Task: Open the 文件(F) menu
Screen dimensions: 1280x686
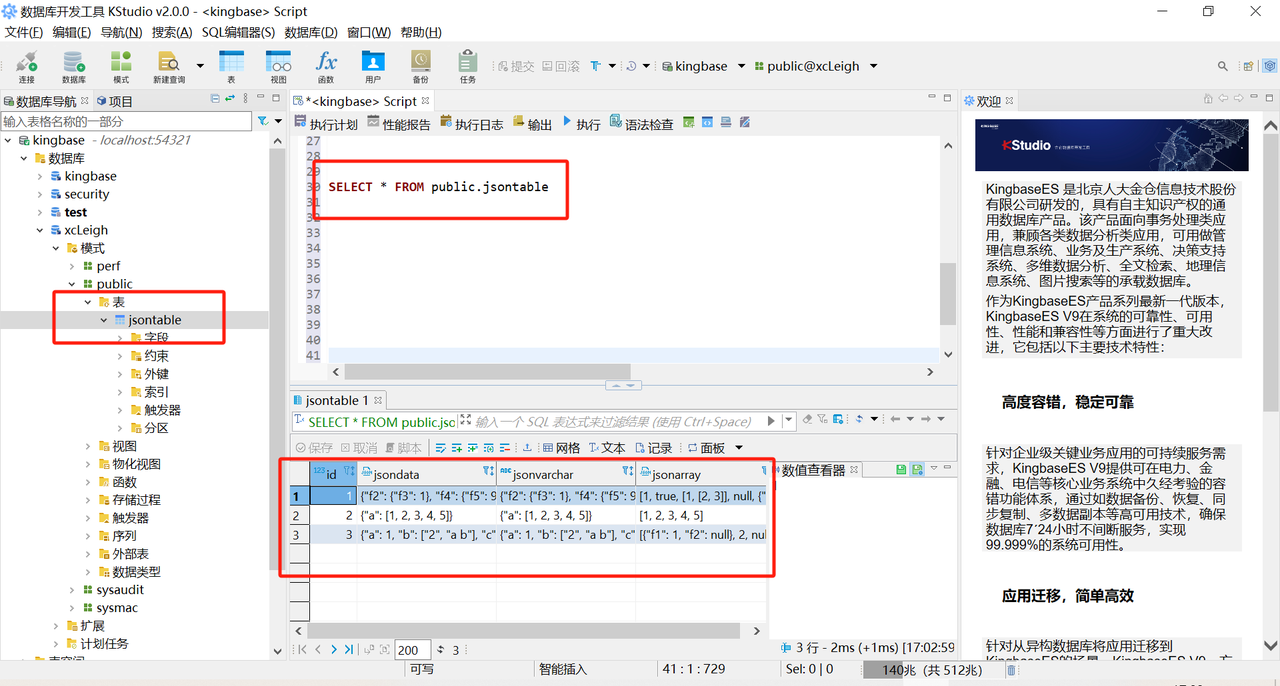Action: click(24, 32)
